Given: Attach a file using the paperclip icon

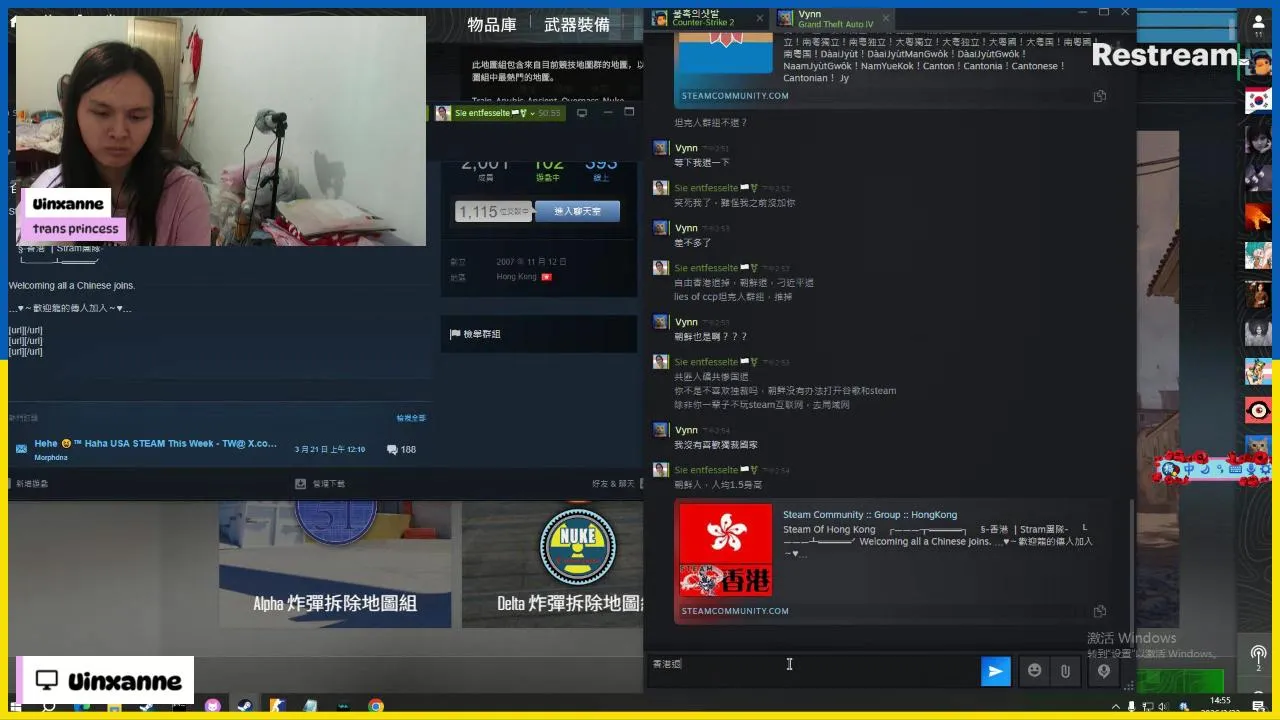Looking at the screenshot, I should [x=1065, y=671].
